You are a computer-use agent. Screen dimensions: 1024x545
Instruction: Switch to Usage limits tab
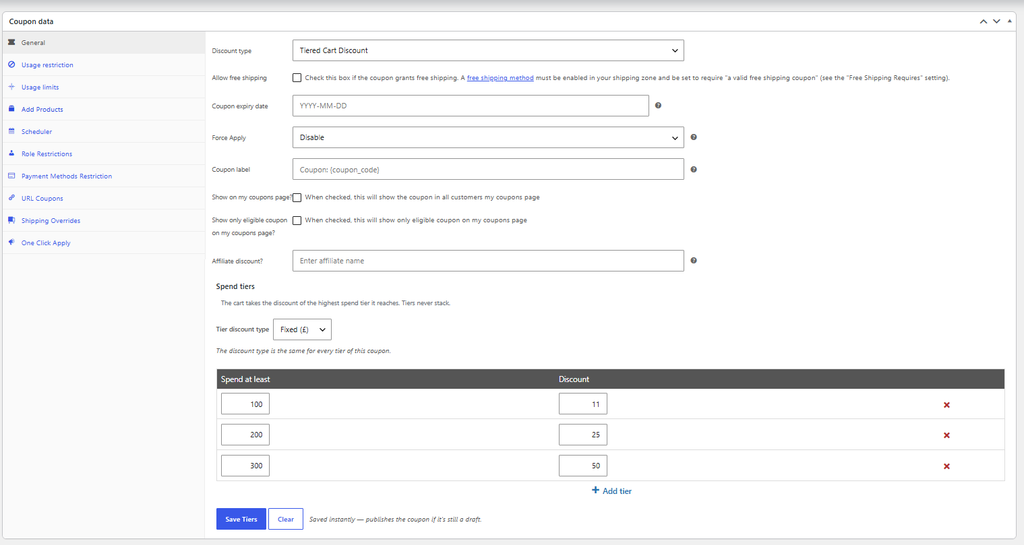point(104,87)
